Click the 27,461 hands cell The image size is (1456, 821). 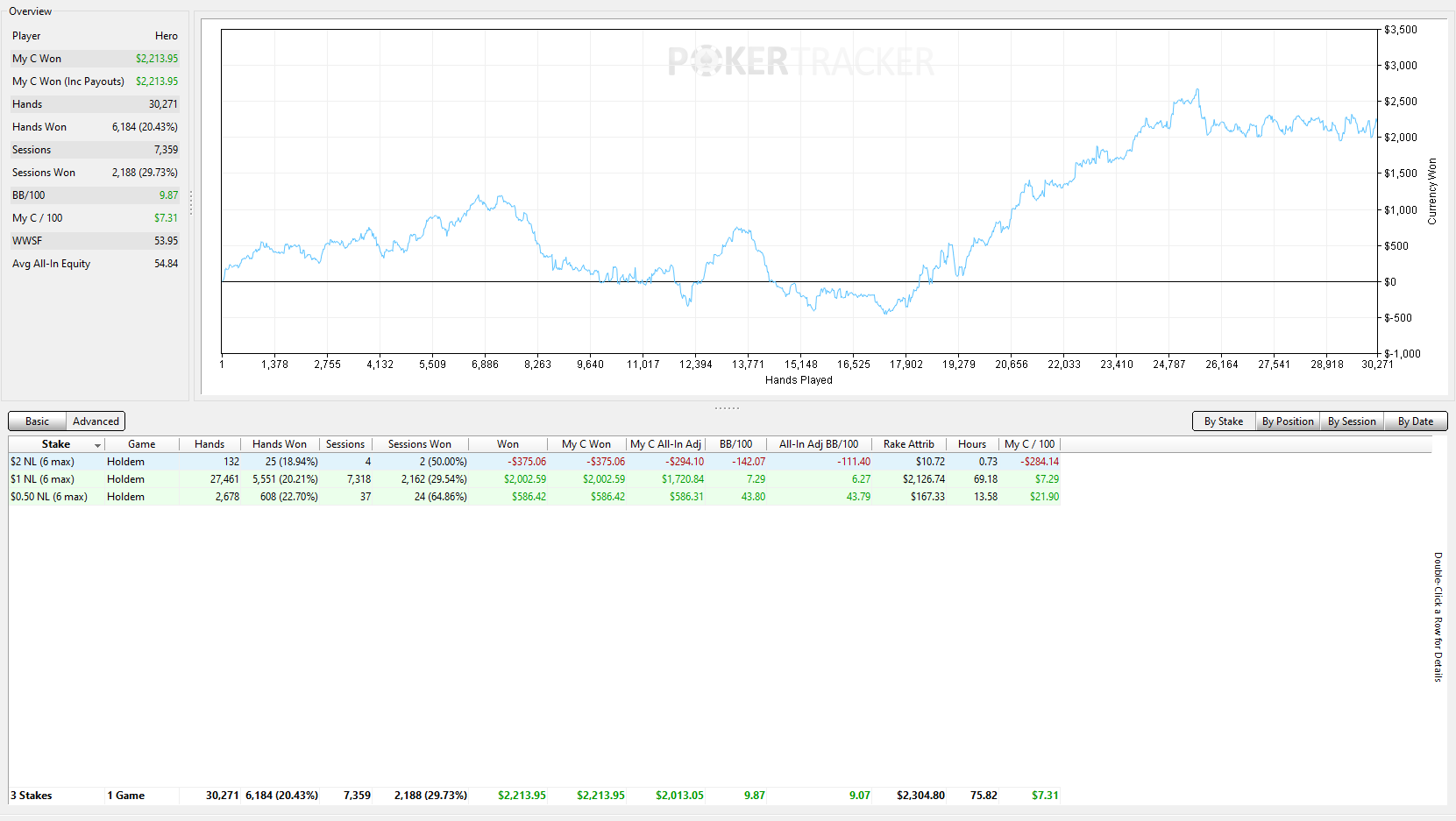224,479
